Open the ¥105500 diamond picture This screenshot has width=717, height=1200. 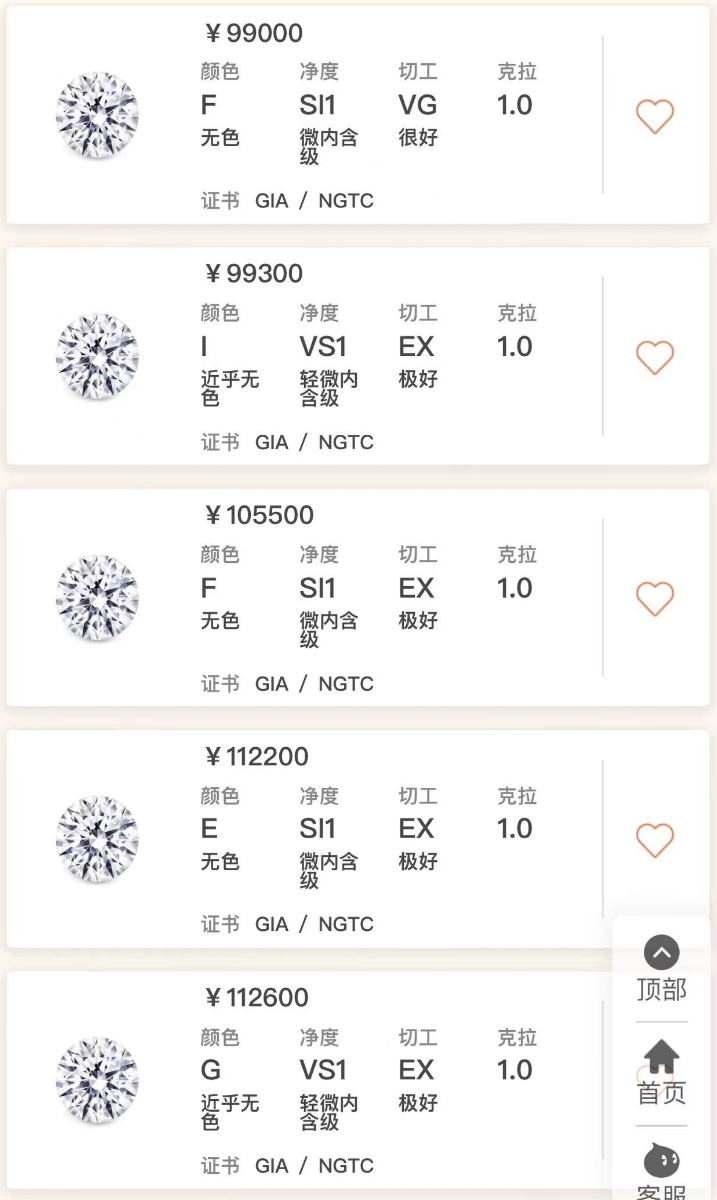coord(97,598)
